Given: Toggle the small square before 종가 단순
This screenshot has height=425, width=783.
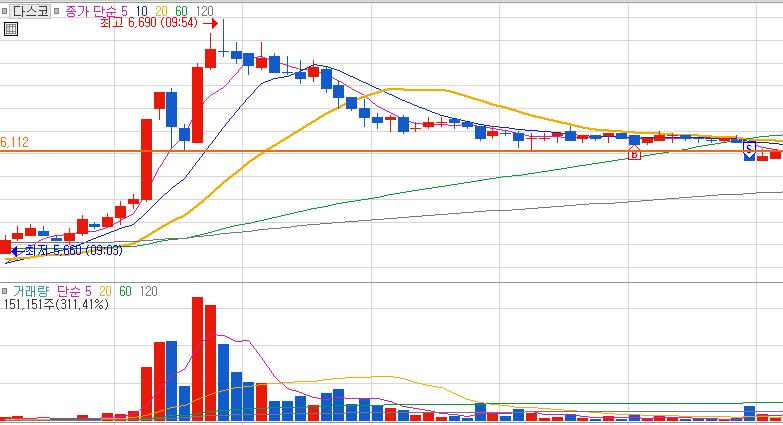Looking at the screenshot, I should tap(56, 11).
